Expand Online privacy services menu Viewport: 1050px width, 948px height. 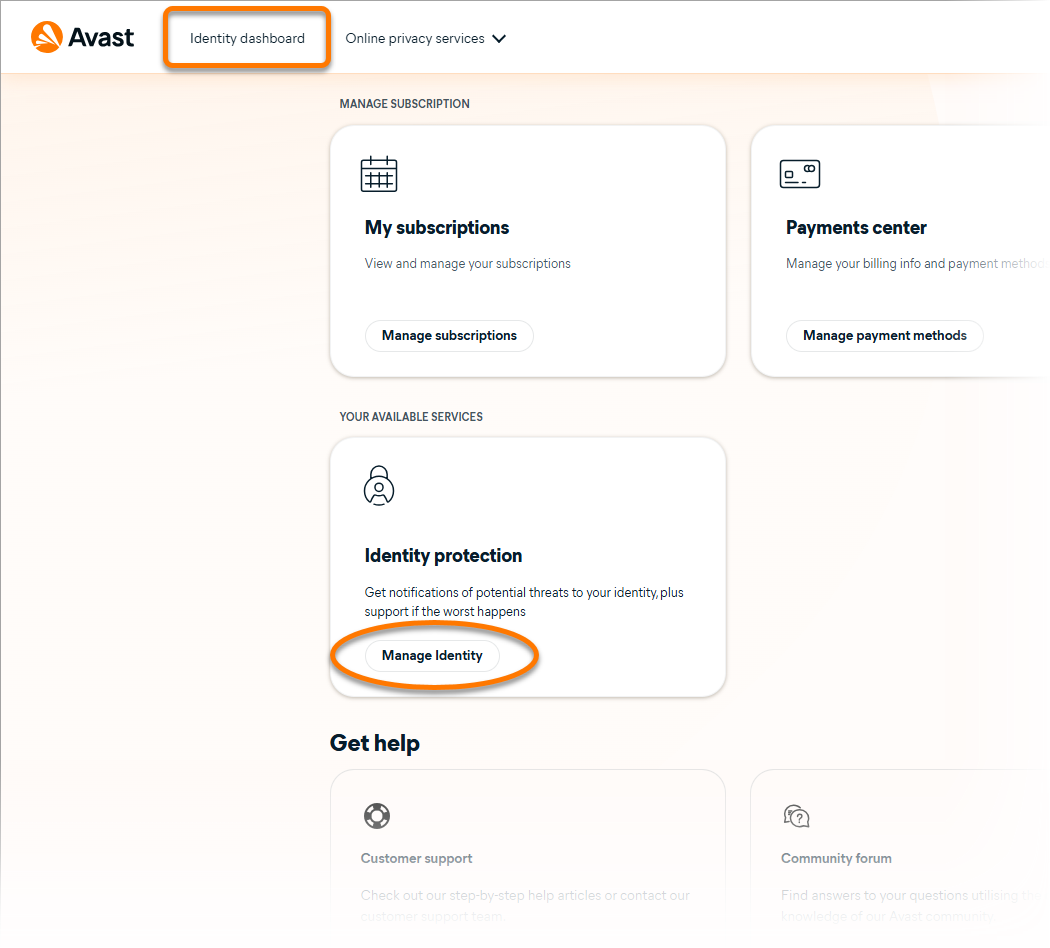[x=425, y=38]
